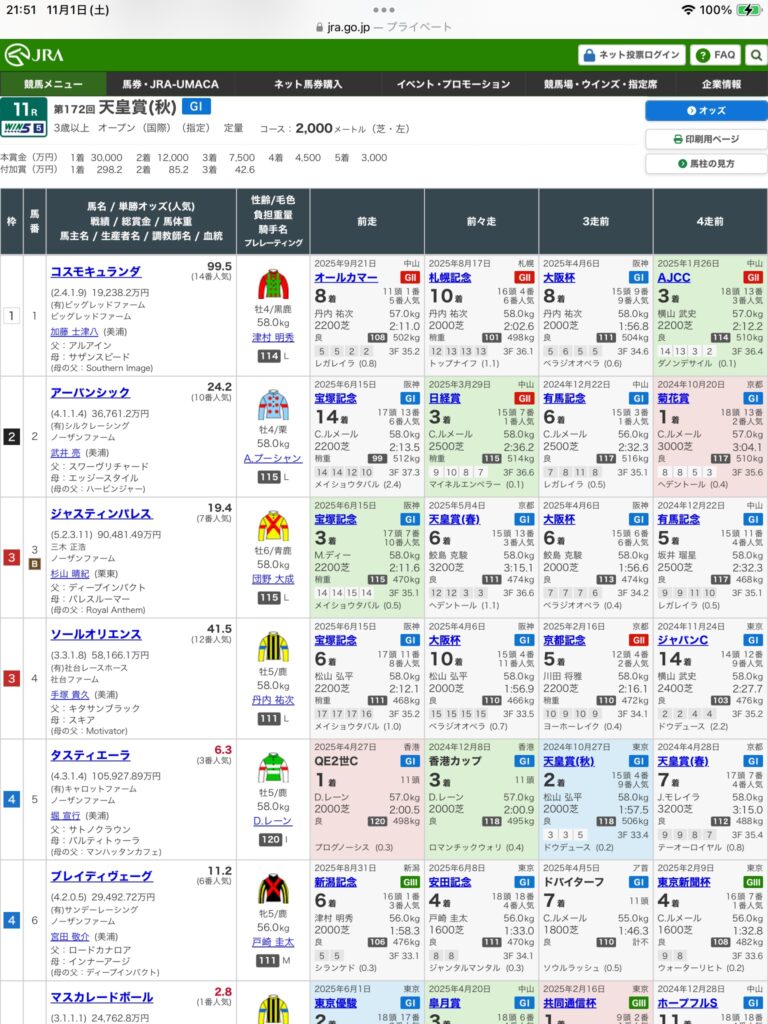Click jockey link D.レーン
Screen dimensions: 768x1024
[x=272, y=823]
